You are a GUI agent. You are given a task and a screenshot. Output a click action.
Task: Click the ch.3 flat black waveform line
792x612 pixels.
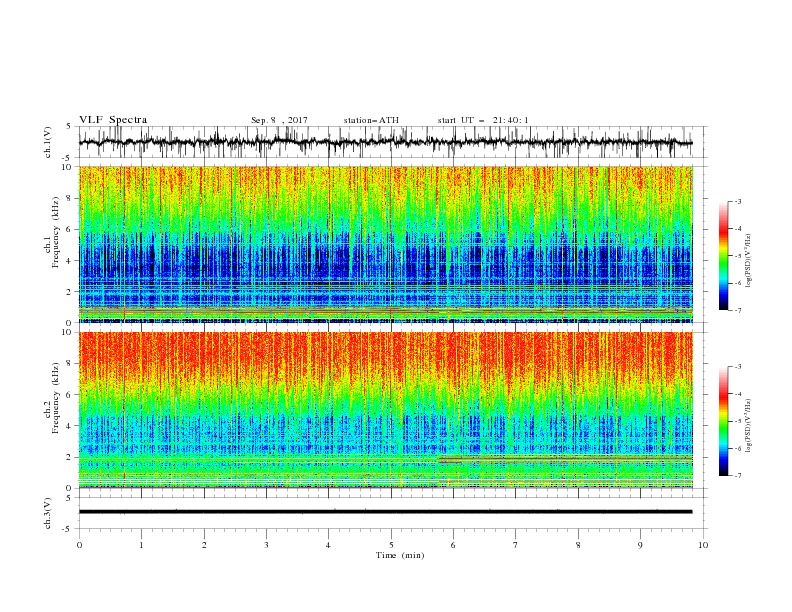pyautogui.click(x=385, y=512)
